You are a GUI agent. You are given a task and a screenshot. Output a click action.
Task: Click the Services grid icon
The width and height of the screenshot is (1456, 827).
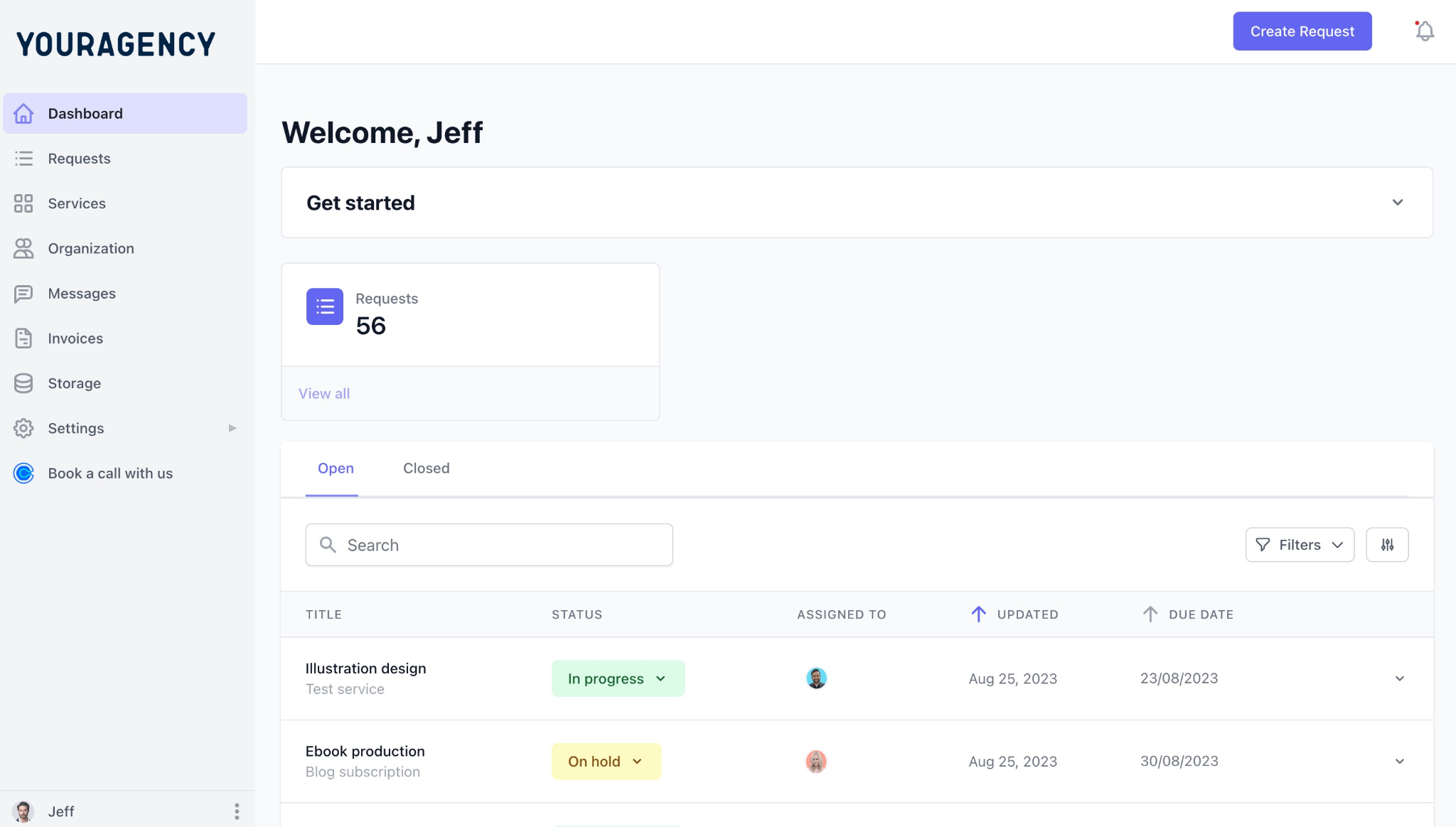tap(23, 203)
